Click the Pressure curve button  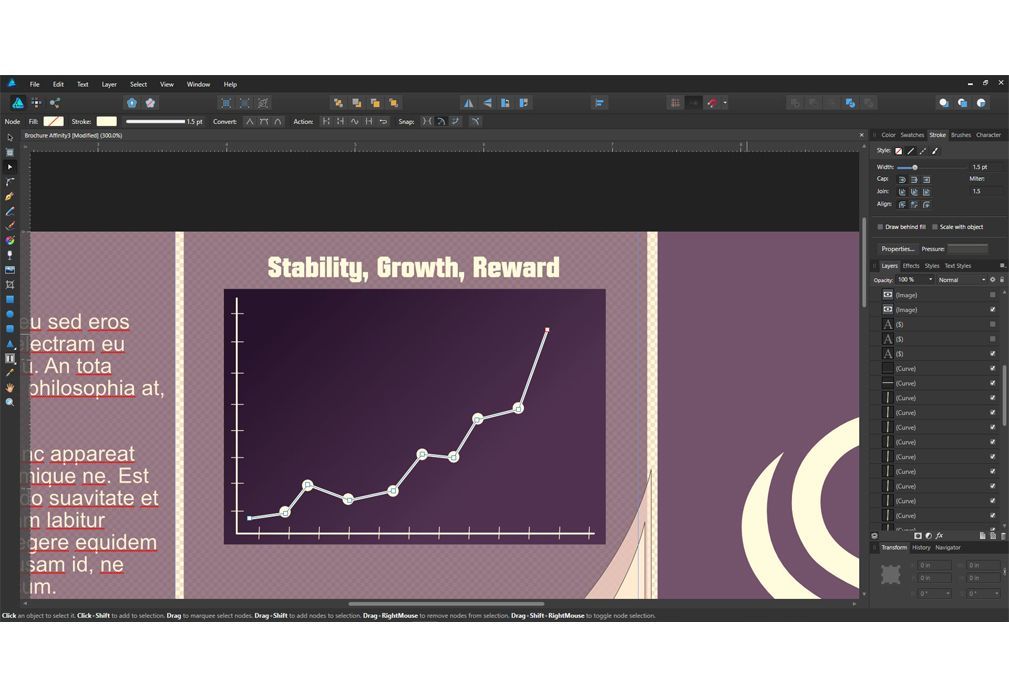click(967, 249)
